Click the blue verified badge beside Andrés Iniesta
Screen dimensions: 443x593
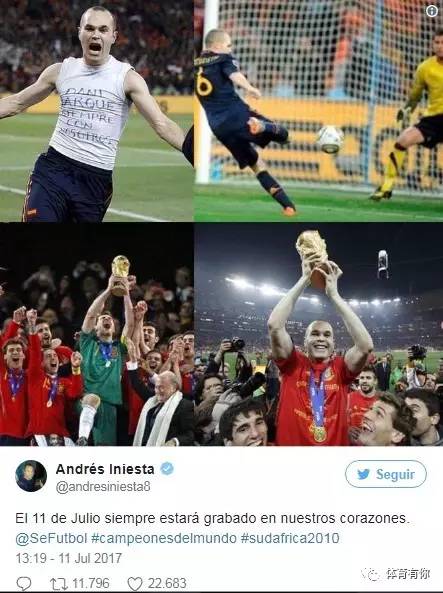(167, 469)
